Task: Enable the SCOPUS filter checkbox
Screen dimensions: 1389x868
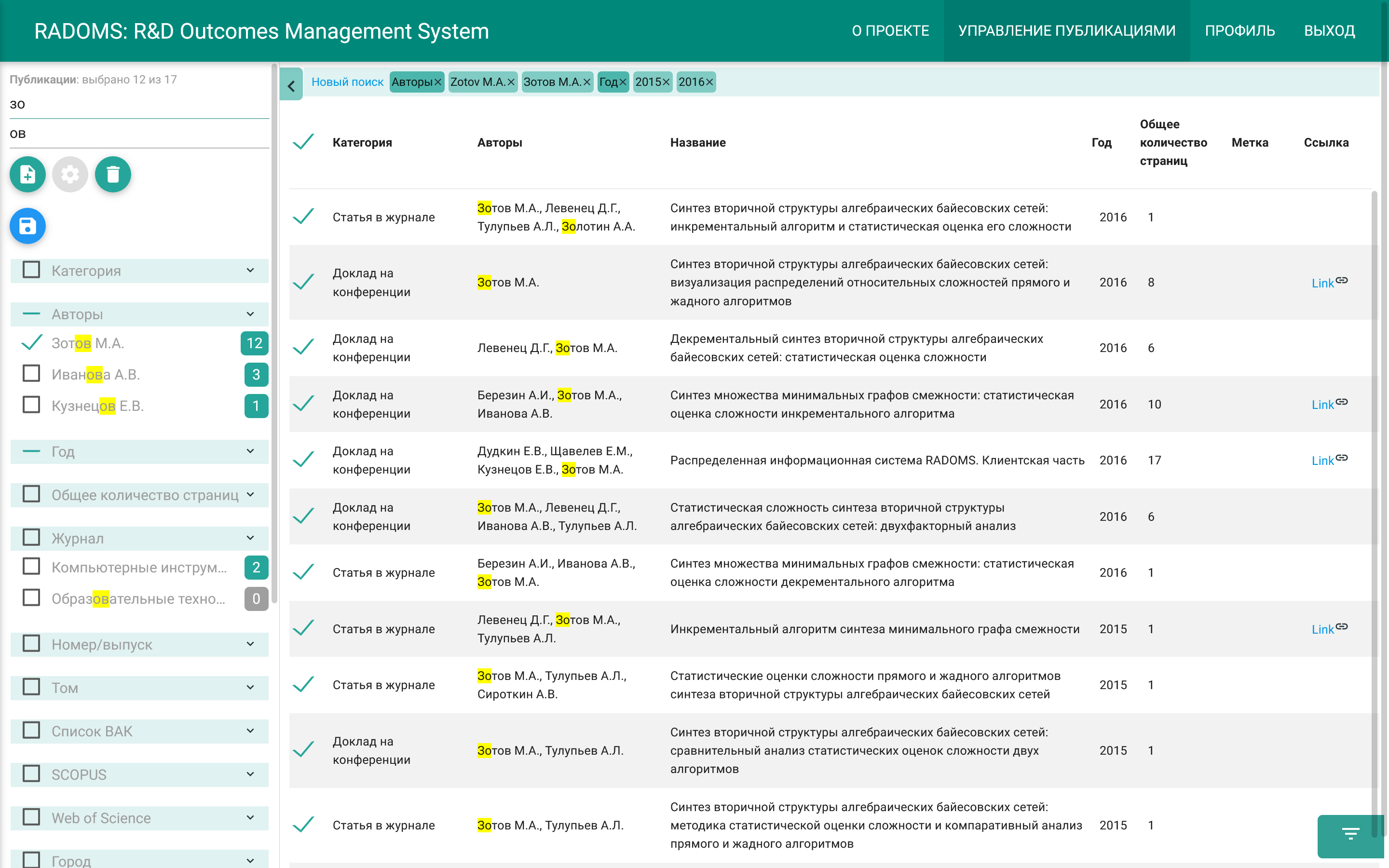Action: (x=30, y=774)
